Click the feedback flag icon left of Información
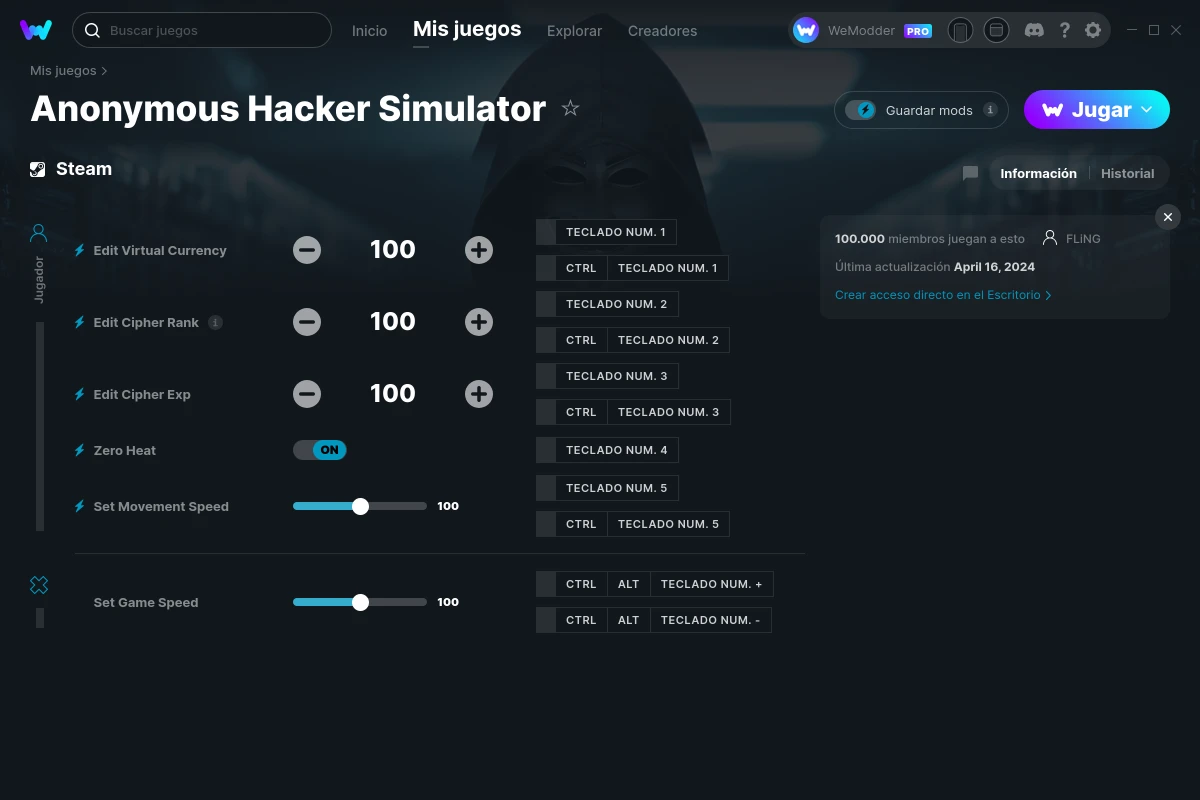1200x800 pixels. click(x=969, y=173)
